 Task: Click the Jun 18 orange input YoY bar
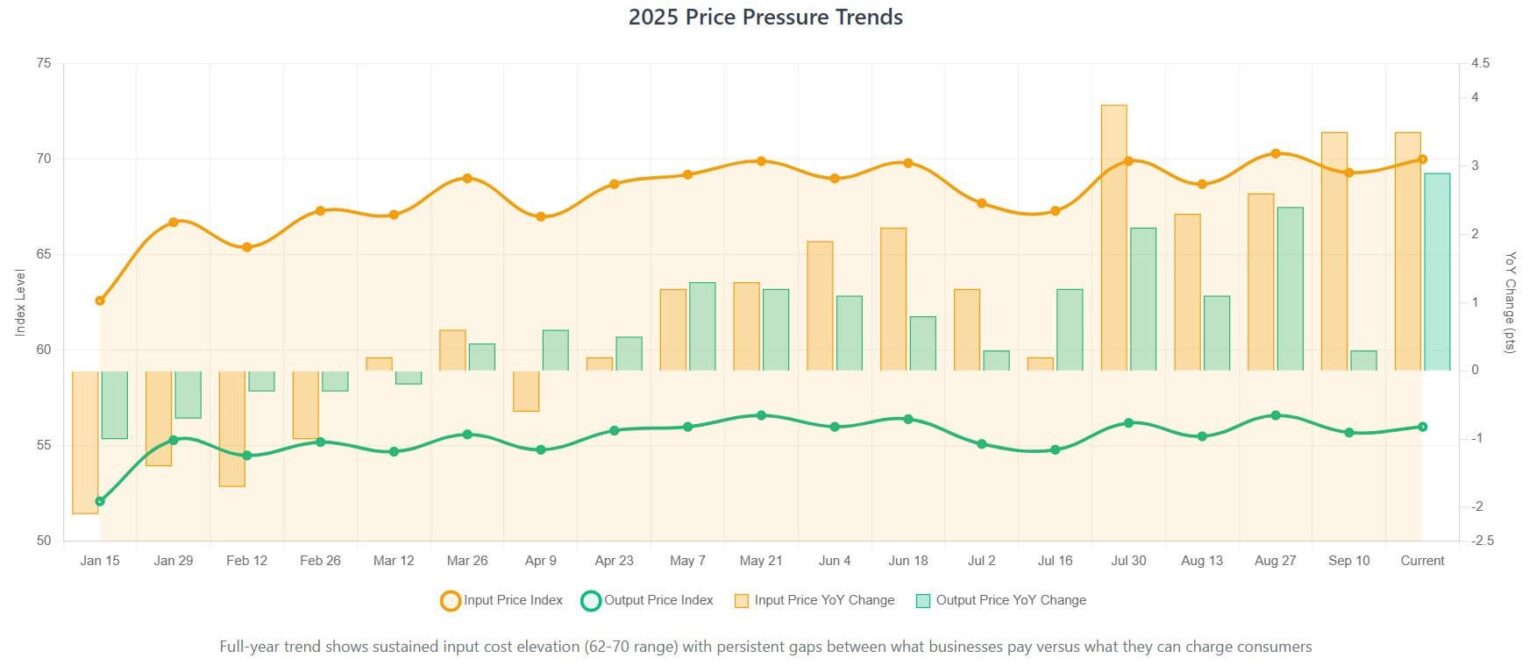pos(893,299)
